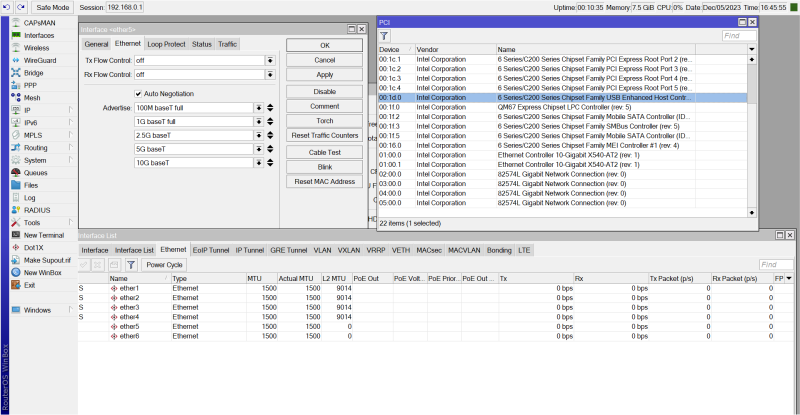The image size is (800, 415).
Task: Click the Power Cycle button
Action: [x=164, y=264]
